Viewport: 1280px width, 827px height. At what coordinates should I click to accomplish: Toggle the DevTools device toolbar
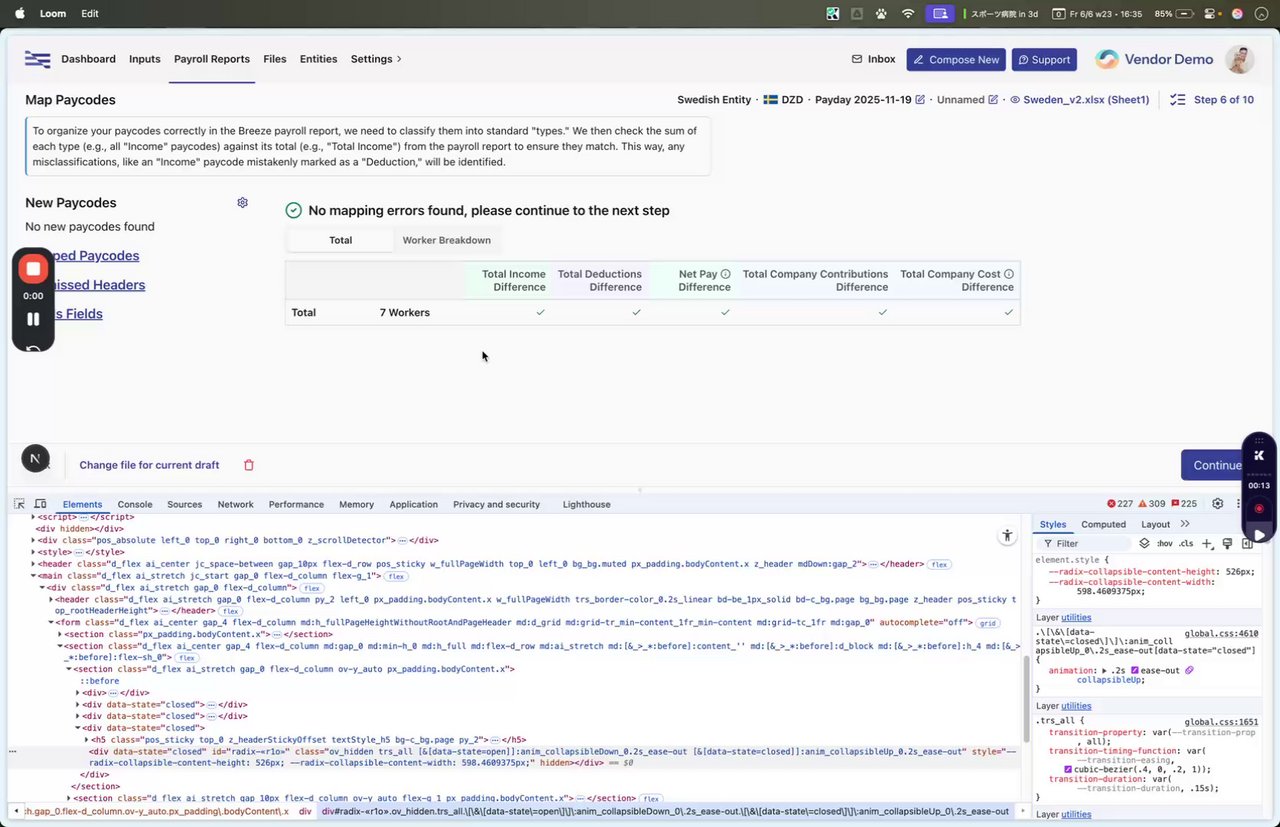[40, 504]
